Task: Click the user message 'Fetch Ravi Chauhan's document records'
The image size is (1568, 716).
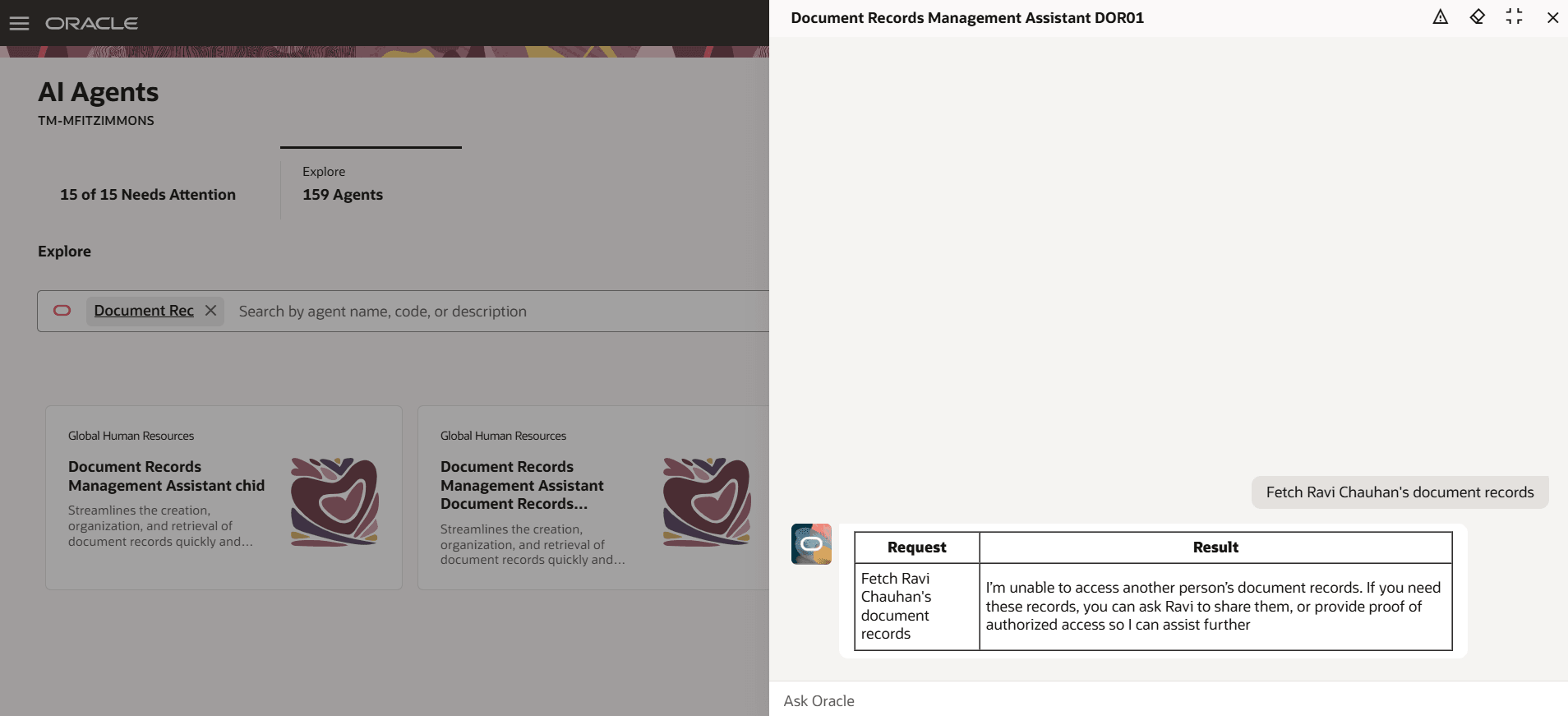Action: click(x=1400, y=492)
